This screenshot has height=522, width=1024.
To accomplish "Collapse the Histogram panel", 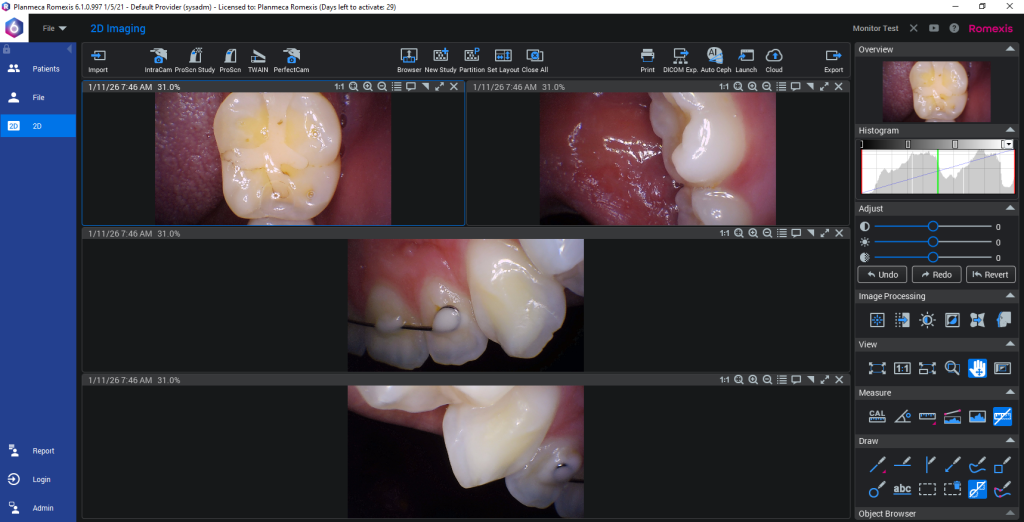I will 1010,131.
